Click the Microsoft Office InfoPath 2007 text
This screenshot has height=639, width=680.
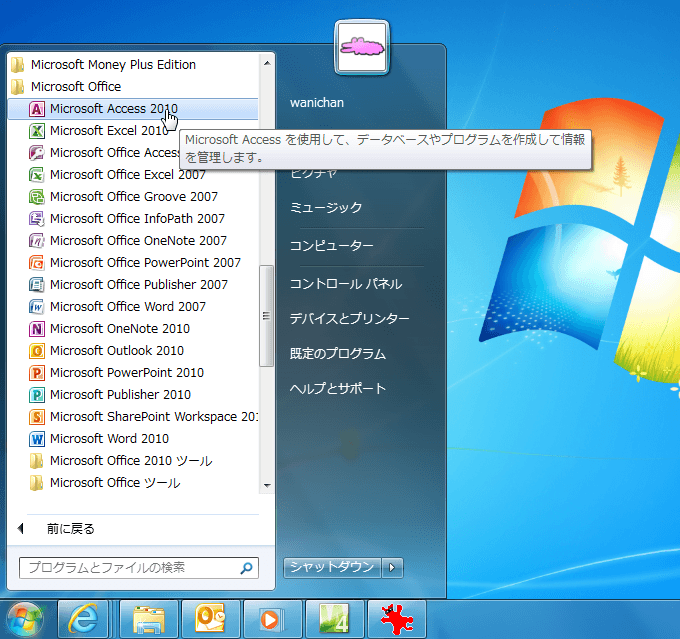point(137,219)
